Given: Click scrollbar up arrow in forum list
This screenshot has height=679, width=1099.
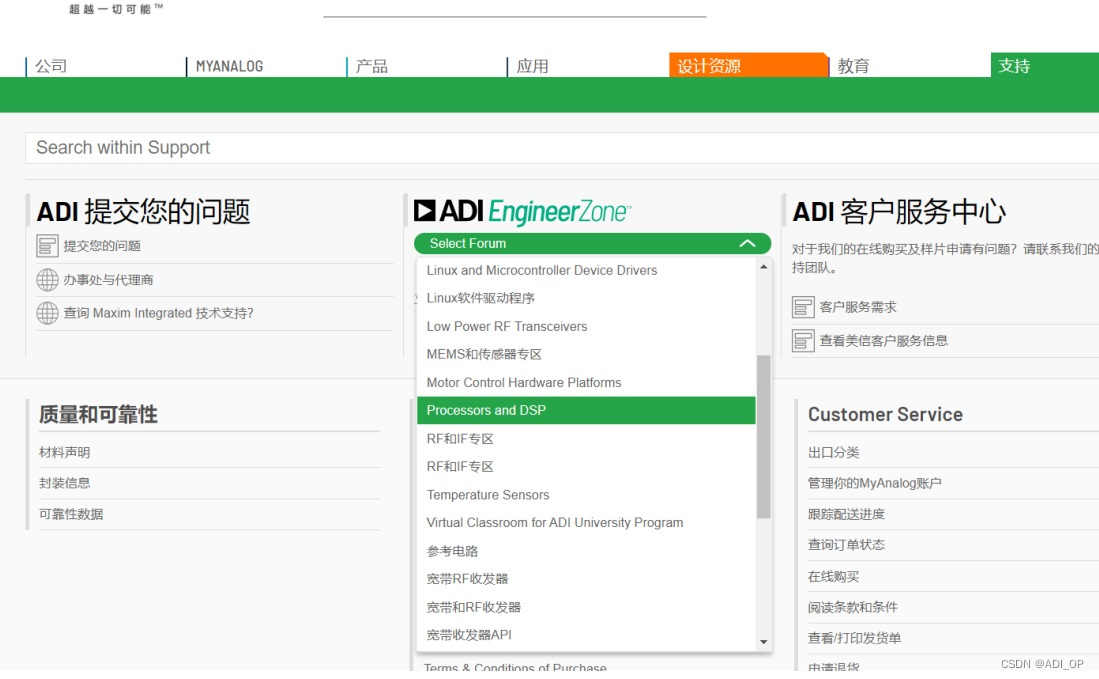Looking at the screenshot, I should (763, 267).
